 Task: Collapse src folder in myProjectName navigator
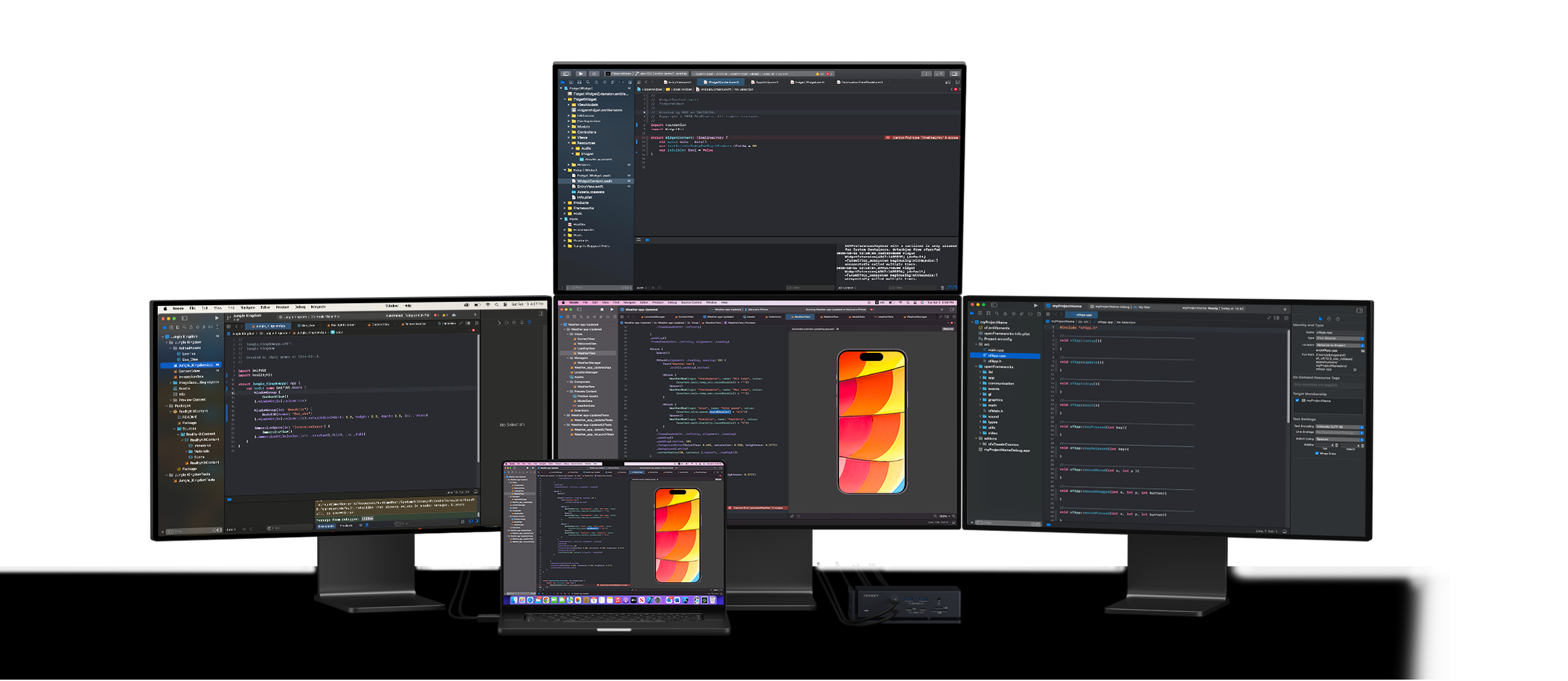coord(976,344)
